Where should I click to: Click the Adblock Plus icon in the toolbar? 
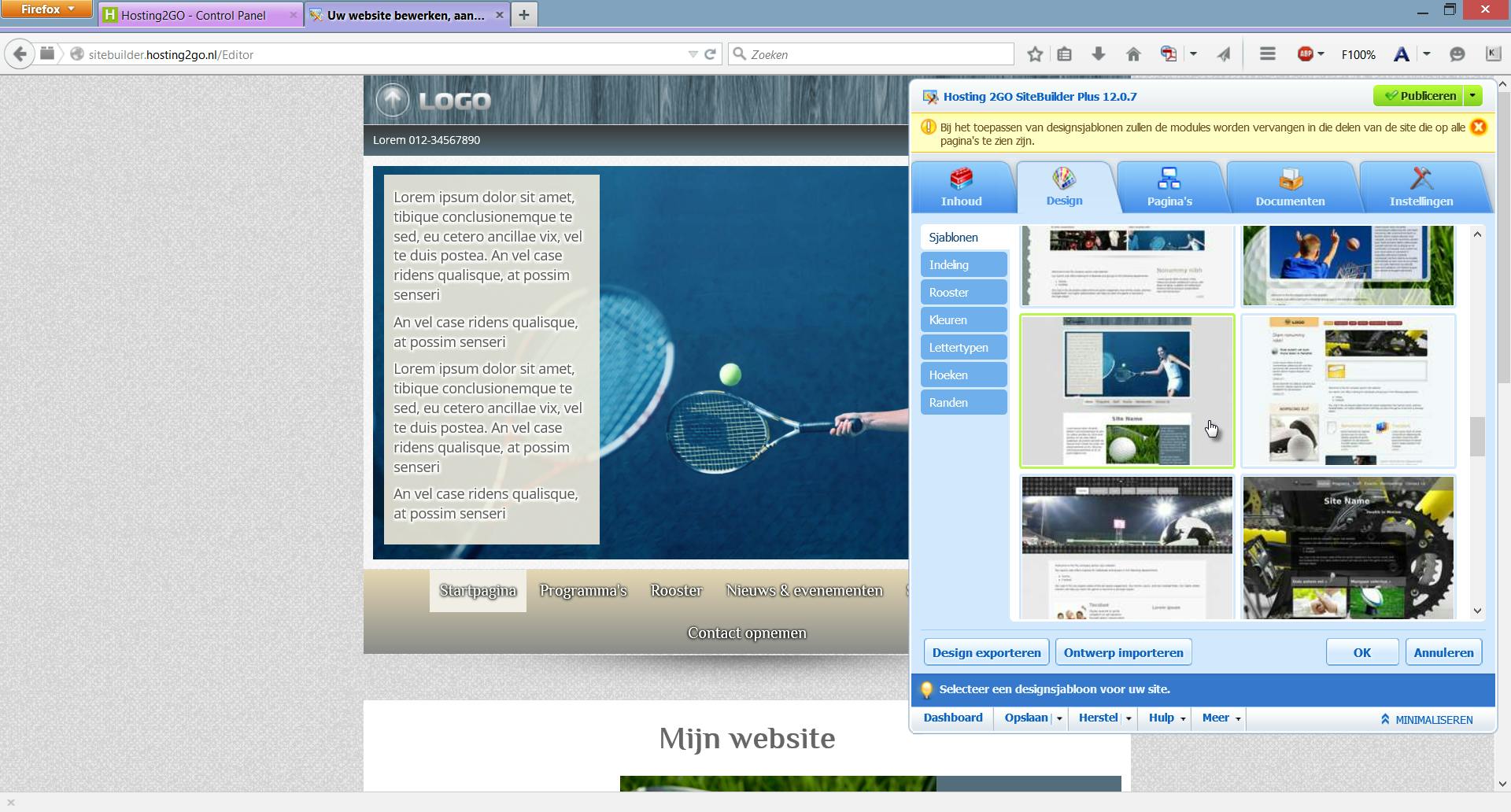coord(1306,54)
